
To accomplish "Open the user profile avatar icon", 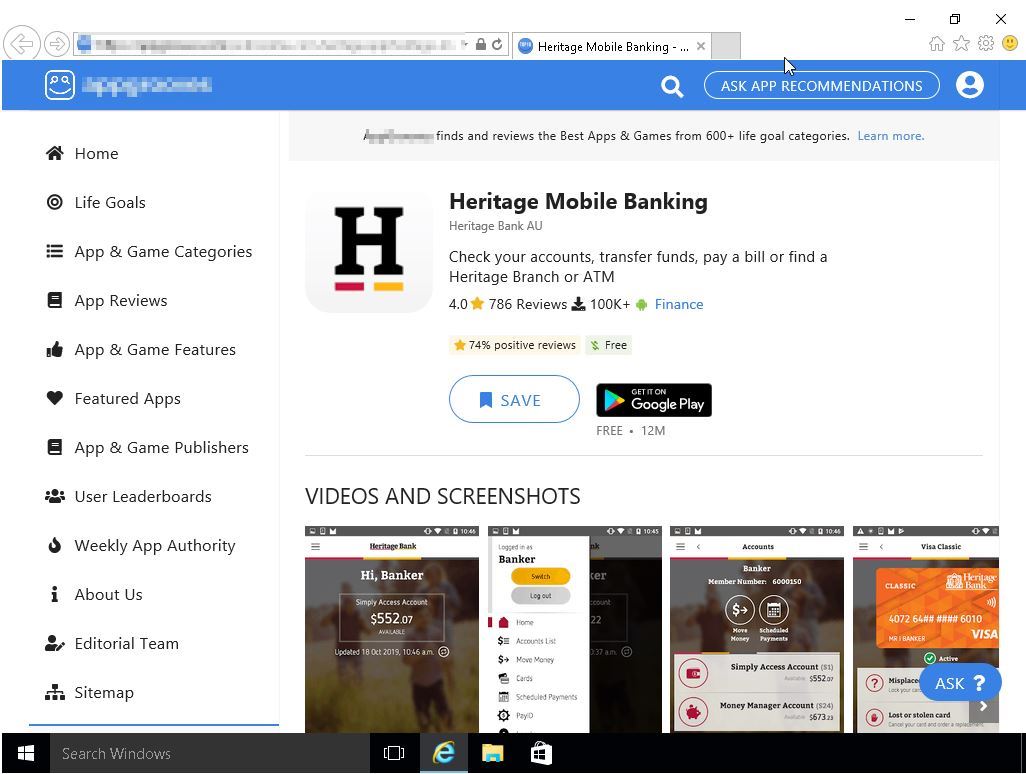I will click(x=969, y=85).
